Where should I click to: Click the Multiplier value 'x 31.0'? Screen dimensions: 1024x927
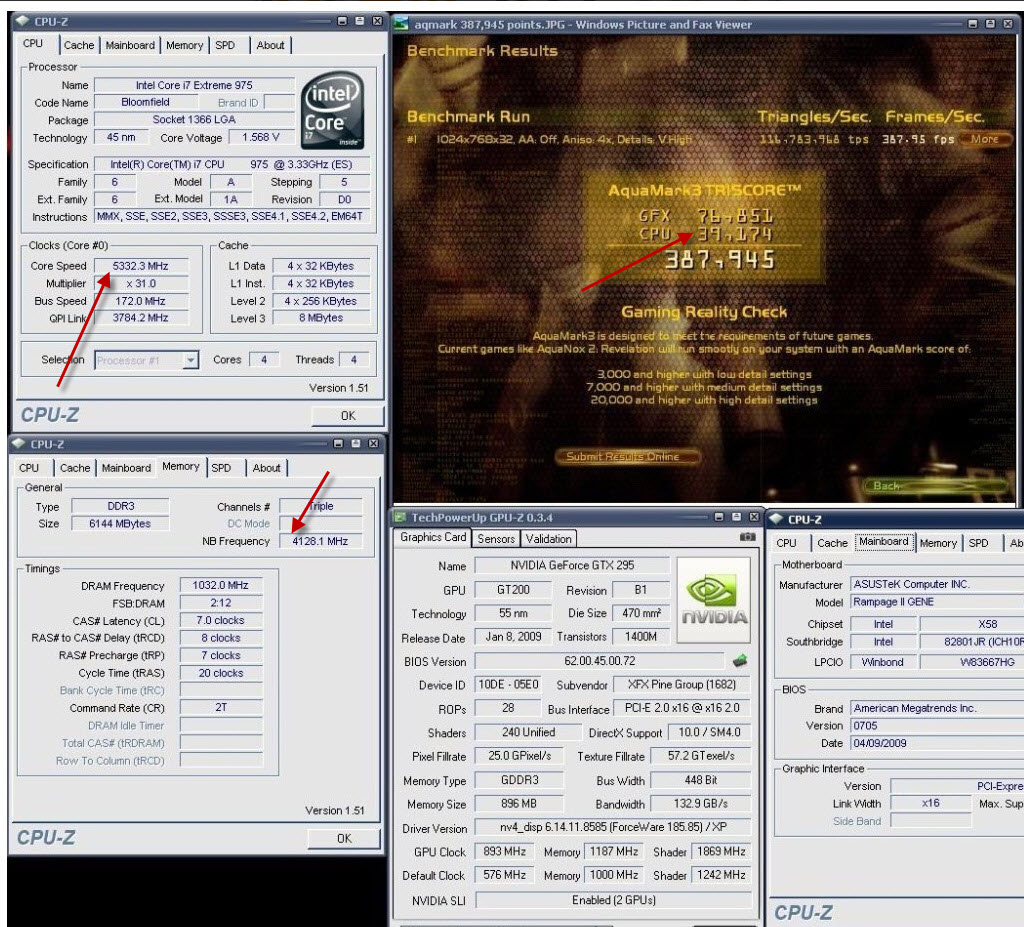point(140,284)
